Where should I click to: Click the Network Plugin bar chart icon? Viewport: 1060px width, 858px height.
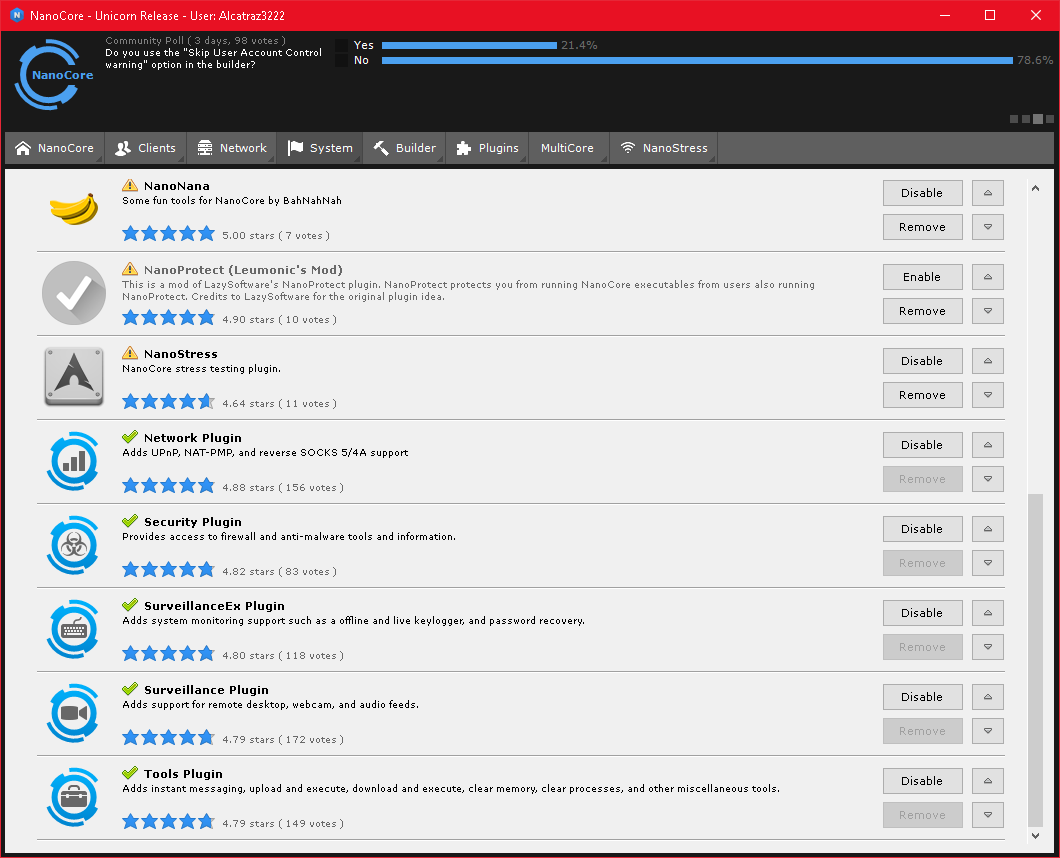click(x=74, y=461)
